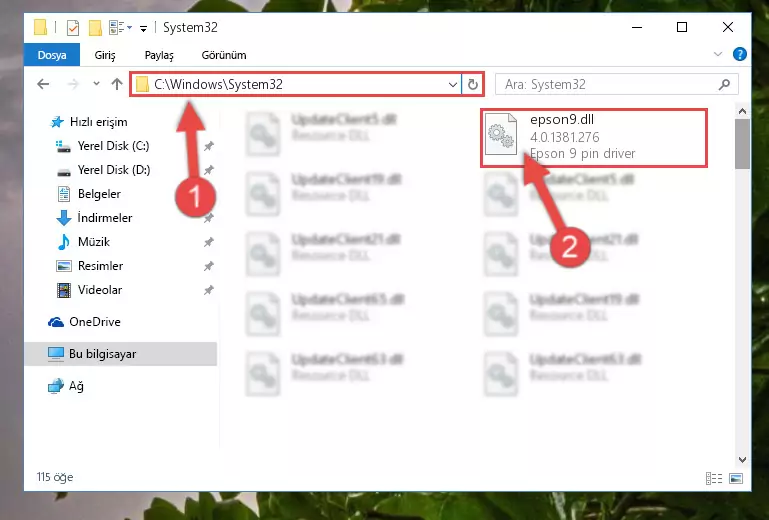Select OneDrive in navigation pane
Viewport: 769px width, 520px height.
tap(95, 322)
